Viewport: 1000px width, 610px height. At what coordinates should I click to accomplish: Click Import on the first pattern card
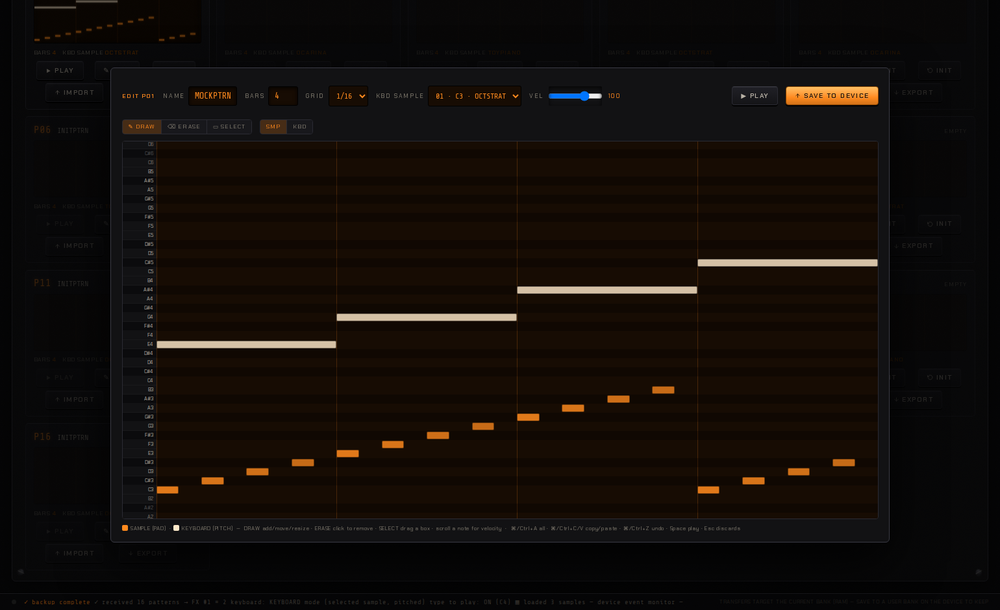point(75,93)
